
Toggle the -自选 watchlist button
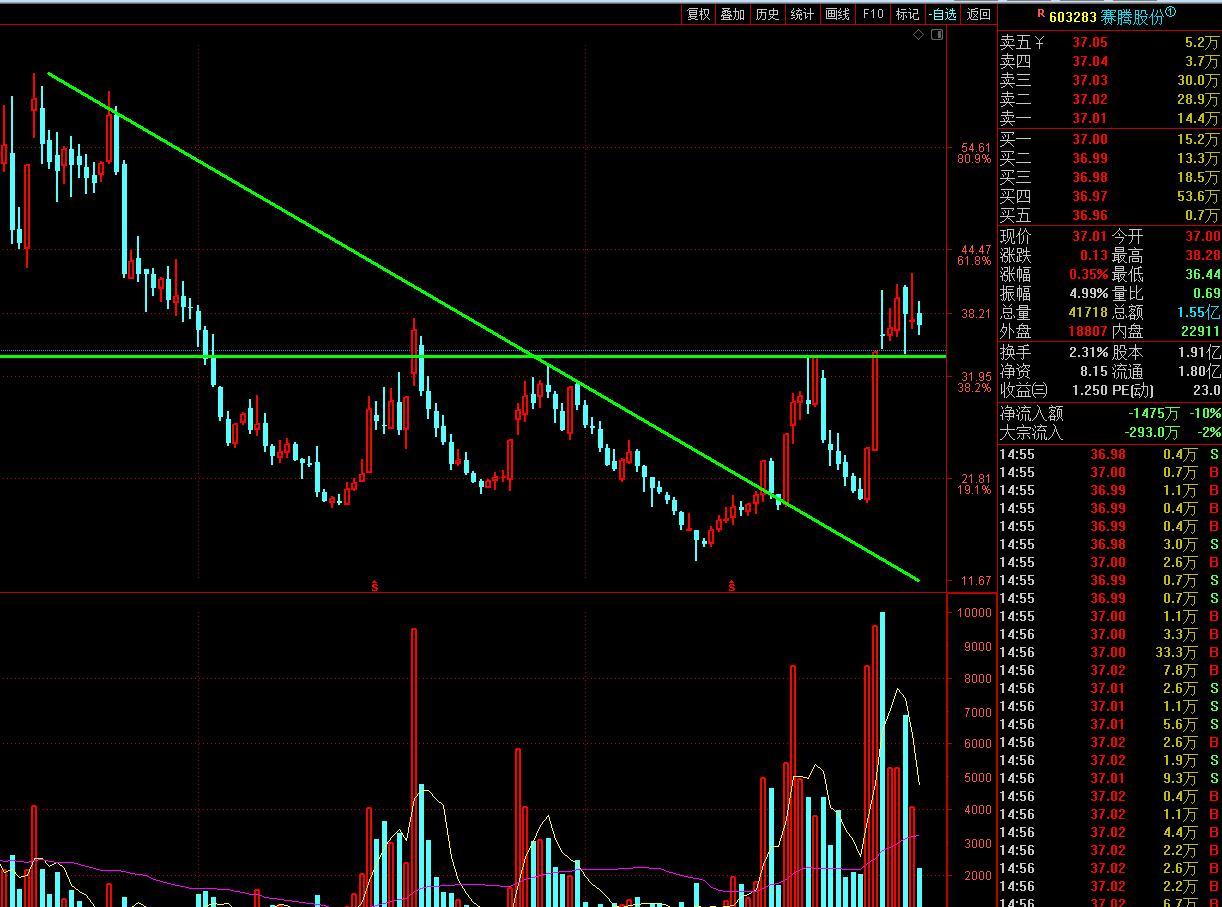tap(943, 14)
